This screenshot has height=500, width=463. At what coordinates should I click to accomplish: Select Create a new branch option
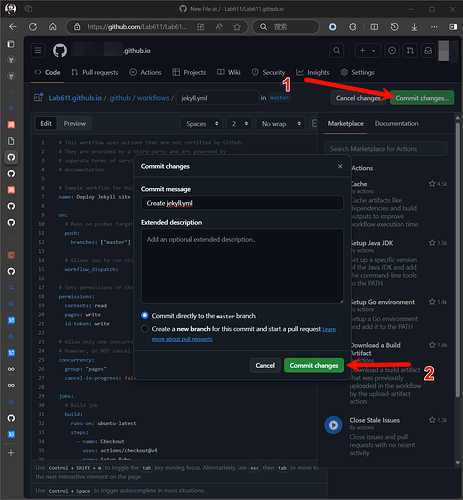pos(145,329)
